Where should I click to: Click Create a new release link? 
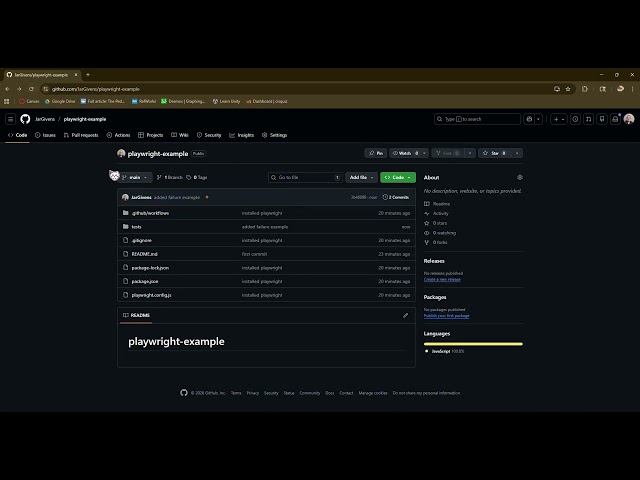point(442,280)
